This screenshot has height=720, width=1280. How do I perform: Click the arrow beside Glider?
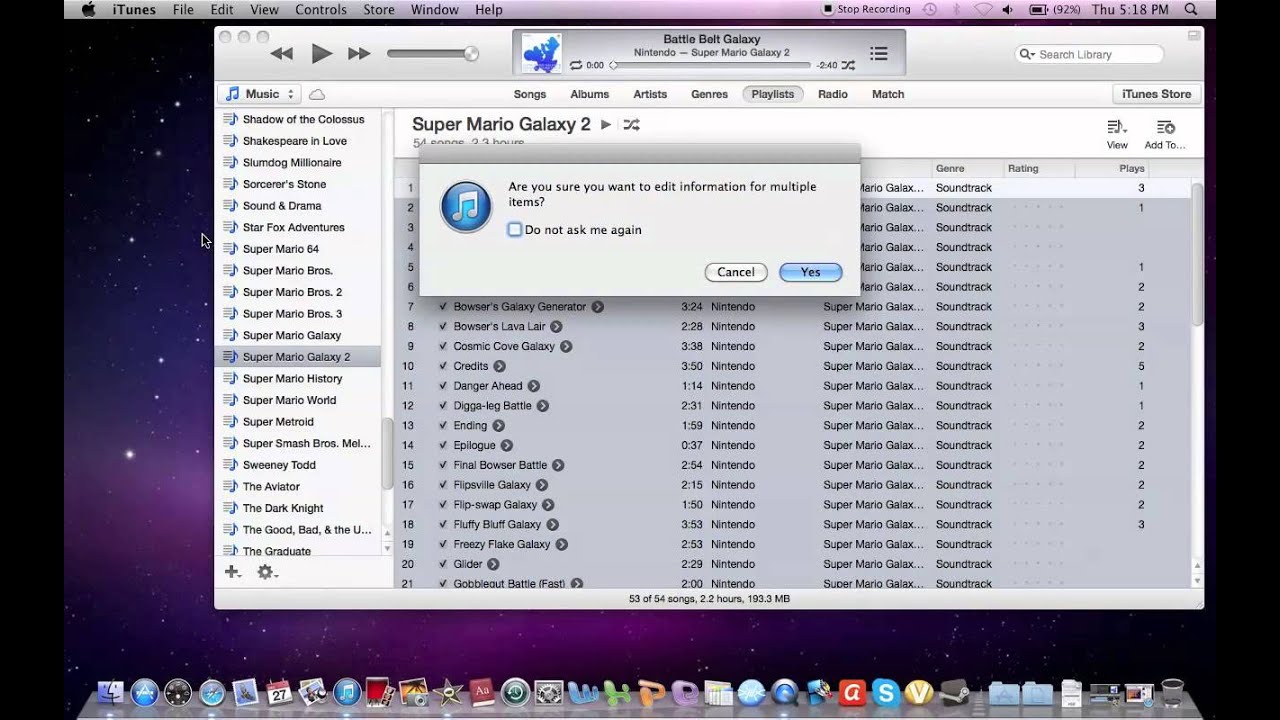point(493,564)
